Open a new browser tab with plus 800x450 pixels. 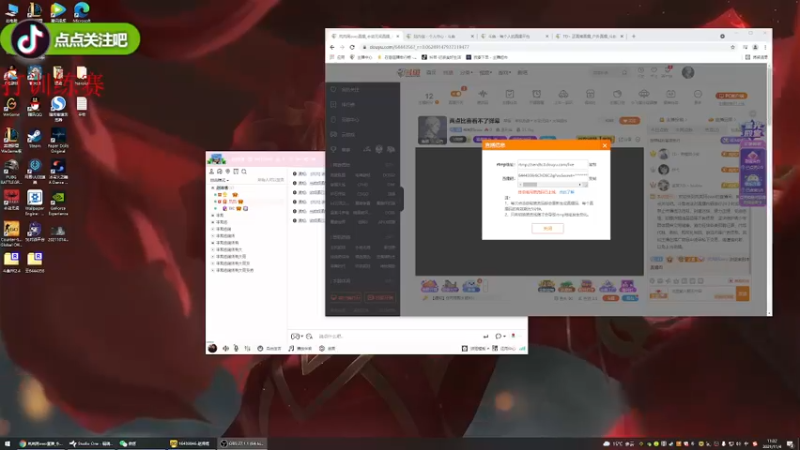tap(634, 36)
